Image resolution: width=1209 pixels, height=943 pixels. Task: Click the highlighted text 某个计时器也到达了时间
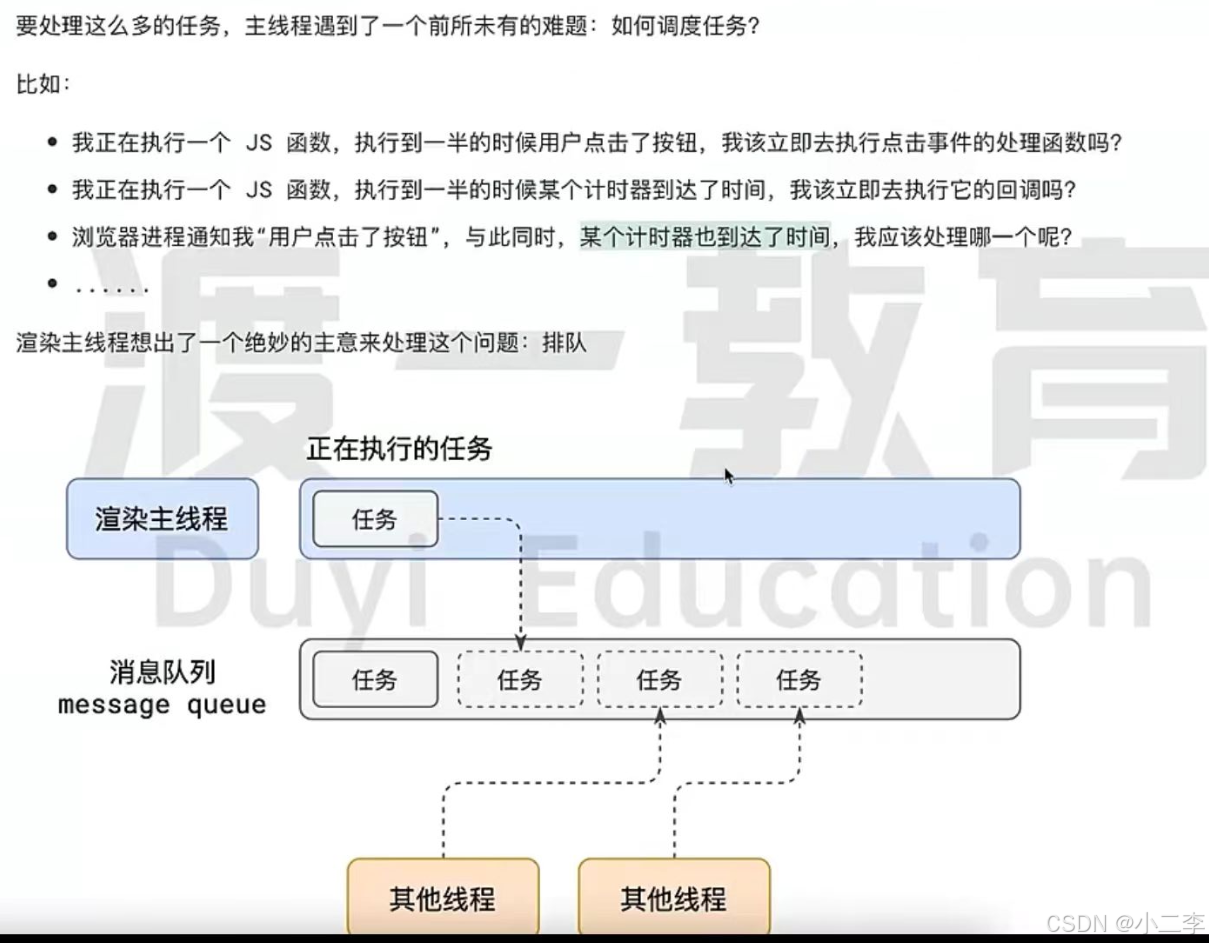coord(705,238)
